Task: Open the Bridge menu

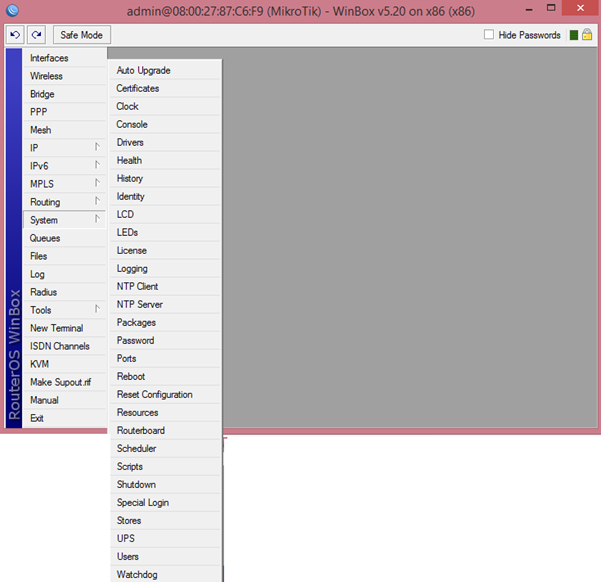Action: pos(64,94)
